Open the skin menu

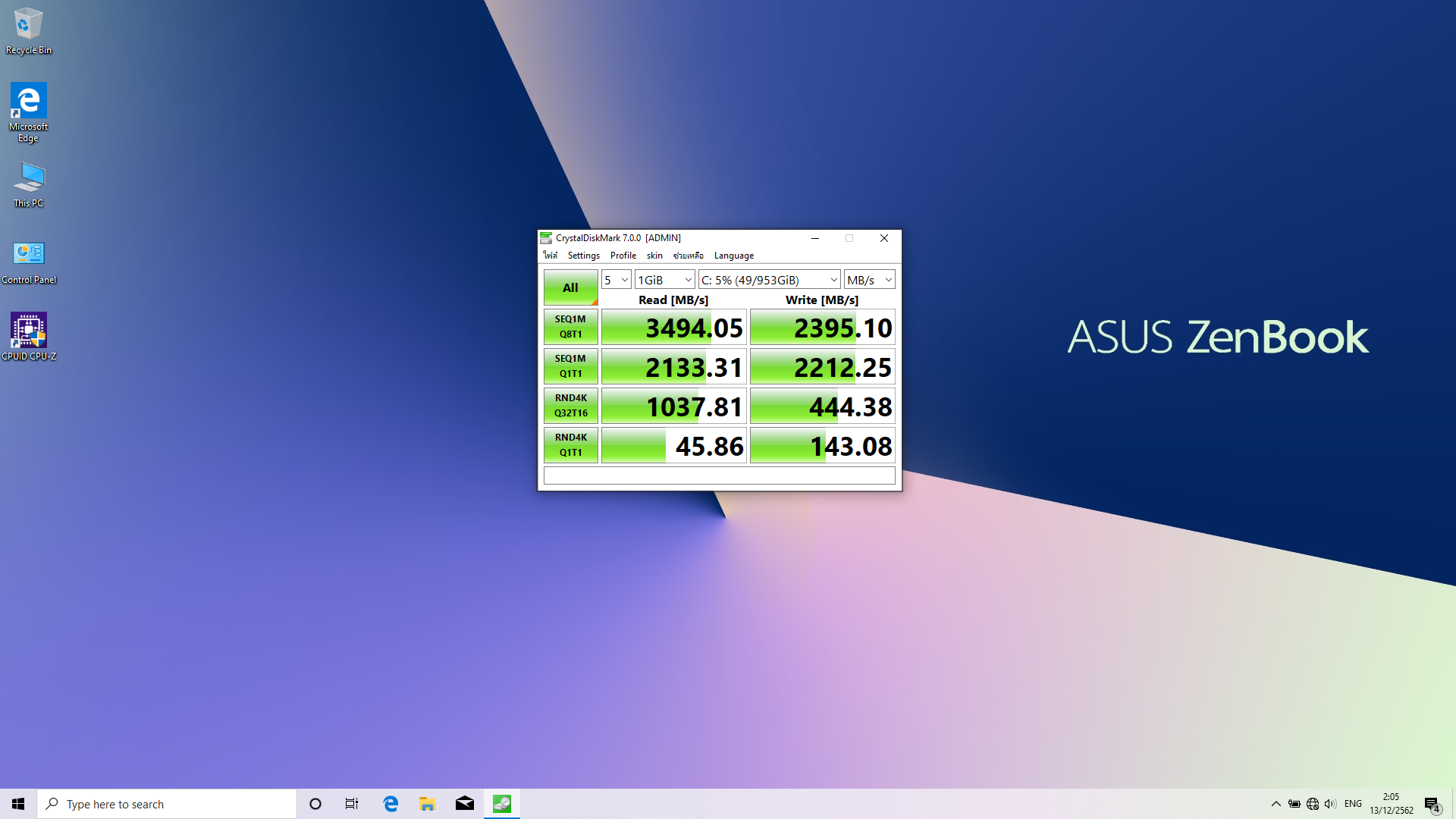(654, 256)
